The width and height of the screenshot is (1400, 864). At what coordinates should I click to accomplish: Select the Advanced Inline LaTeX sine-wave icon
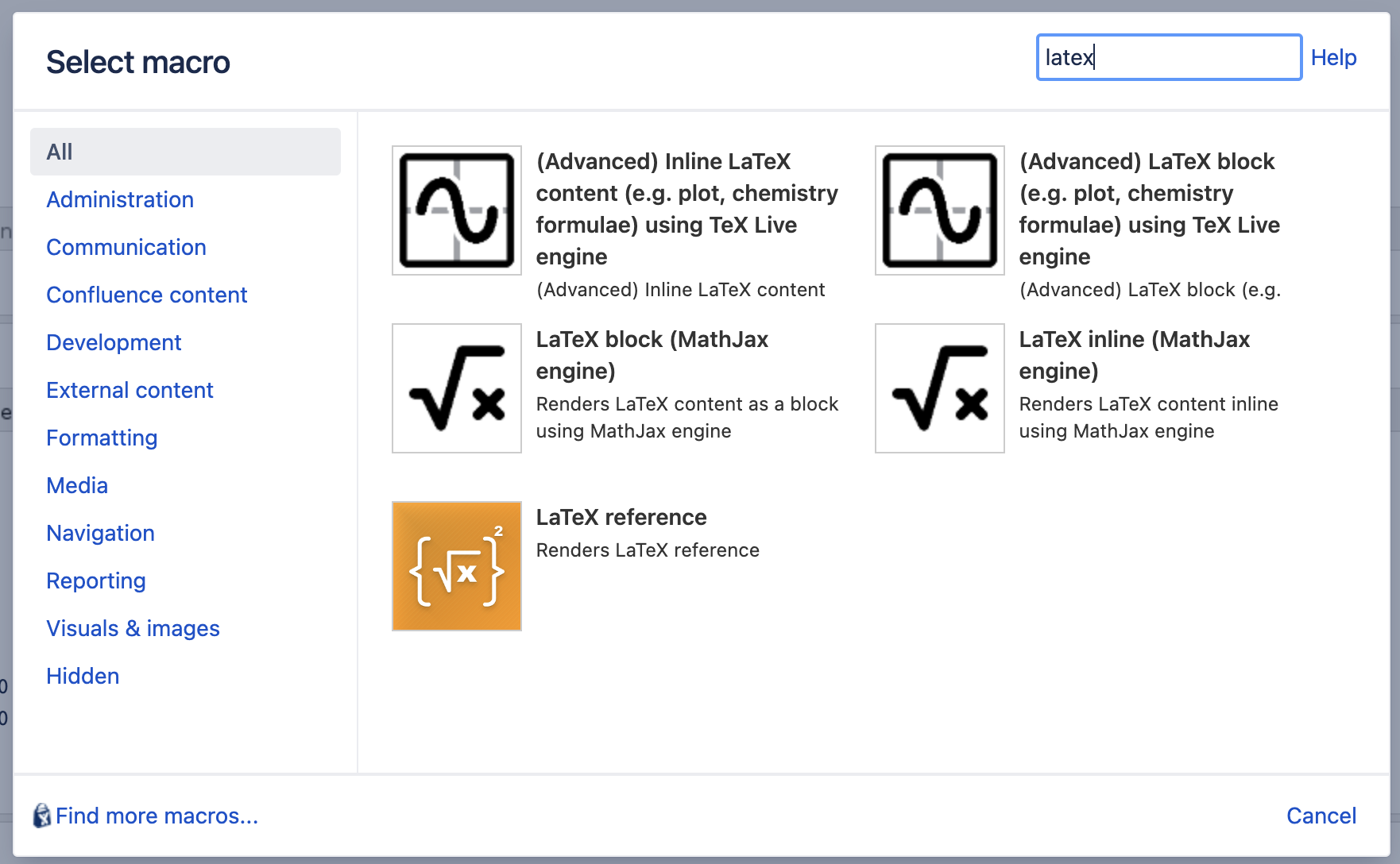pyautogui.click(x=457, y=210)
